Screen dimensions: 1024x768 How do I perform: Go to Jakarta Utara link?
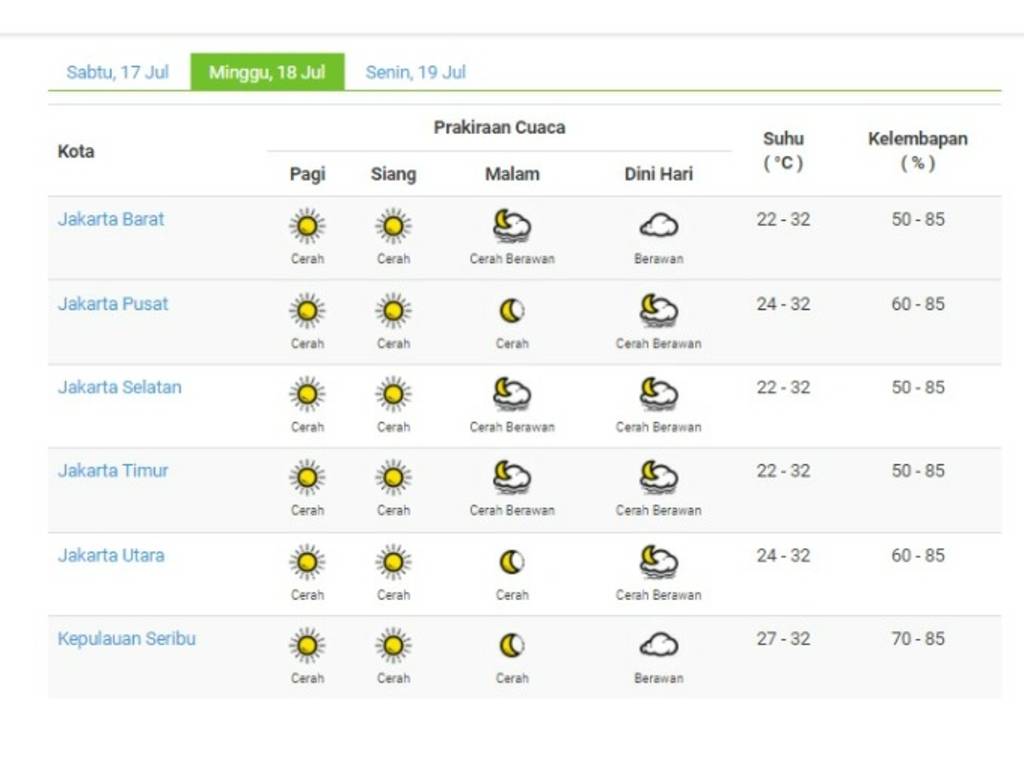(x=111, y=555)
